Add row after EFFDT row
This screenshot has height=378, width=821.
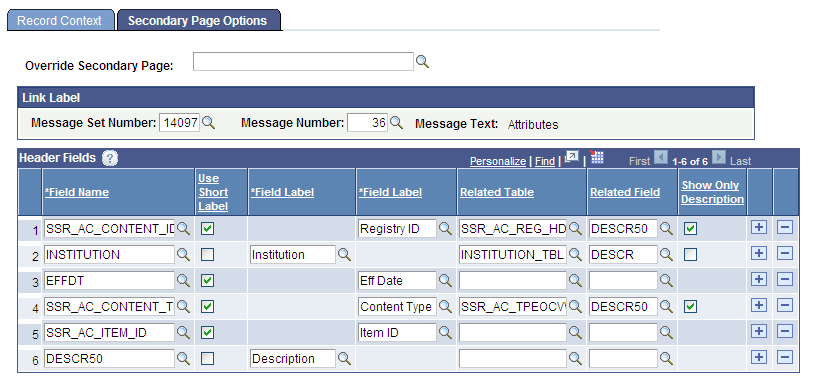[x=759, y=280]
